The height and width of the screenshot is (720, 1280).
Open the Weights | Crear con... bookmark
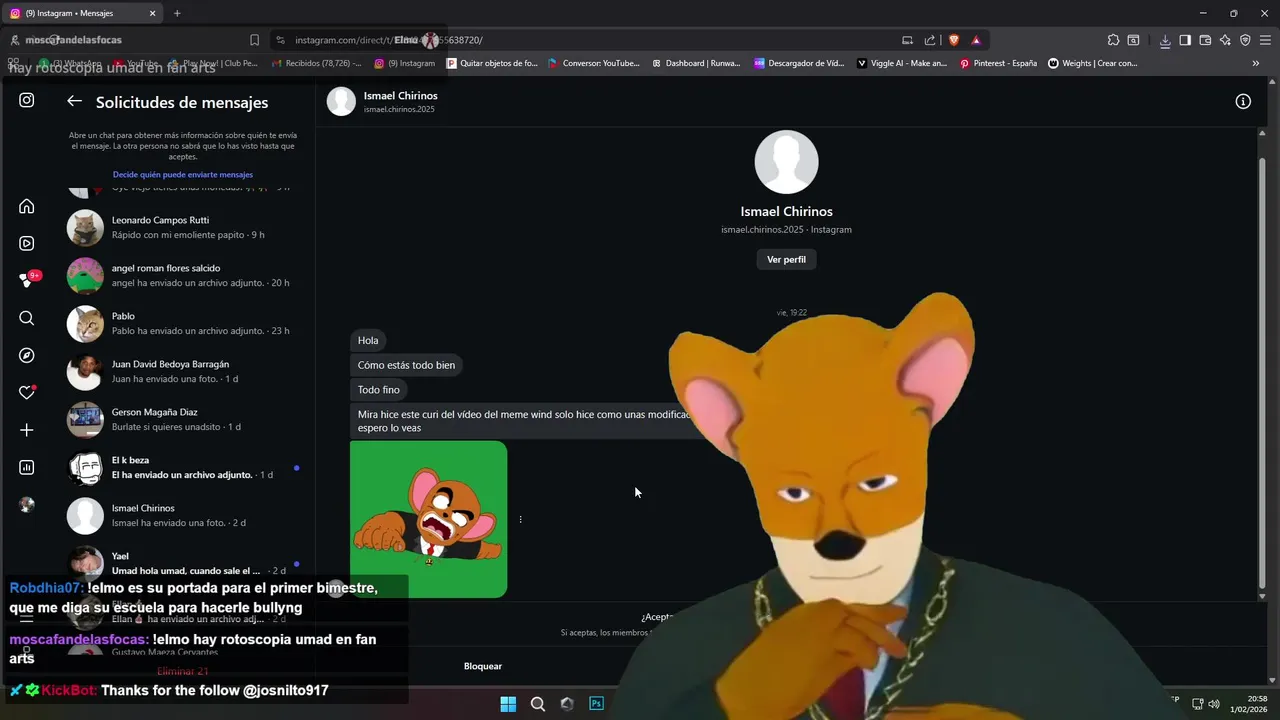point(1093,63)
